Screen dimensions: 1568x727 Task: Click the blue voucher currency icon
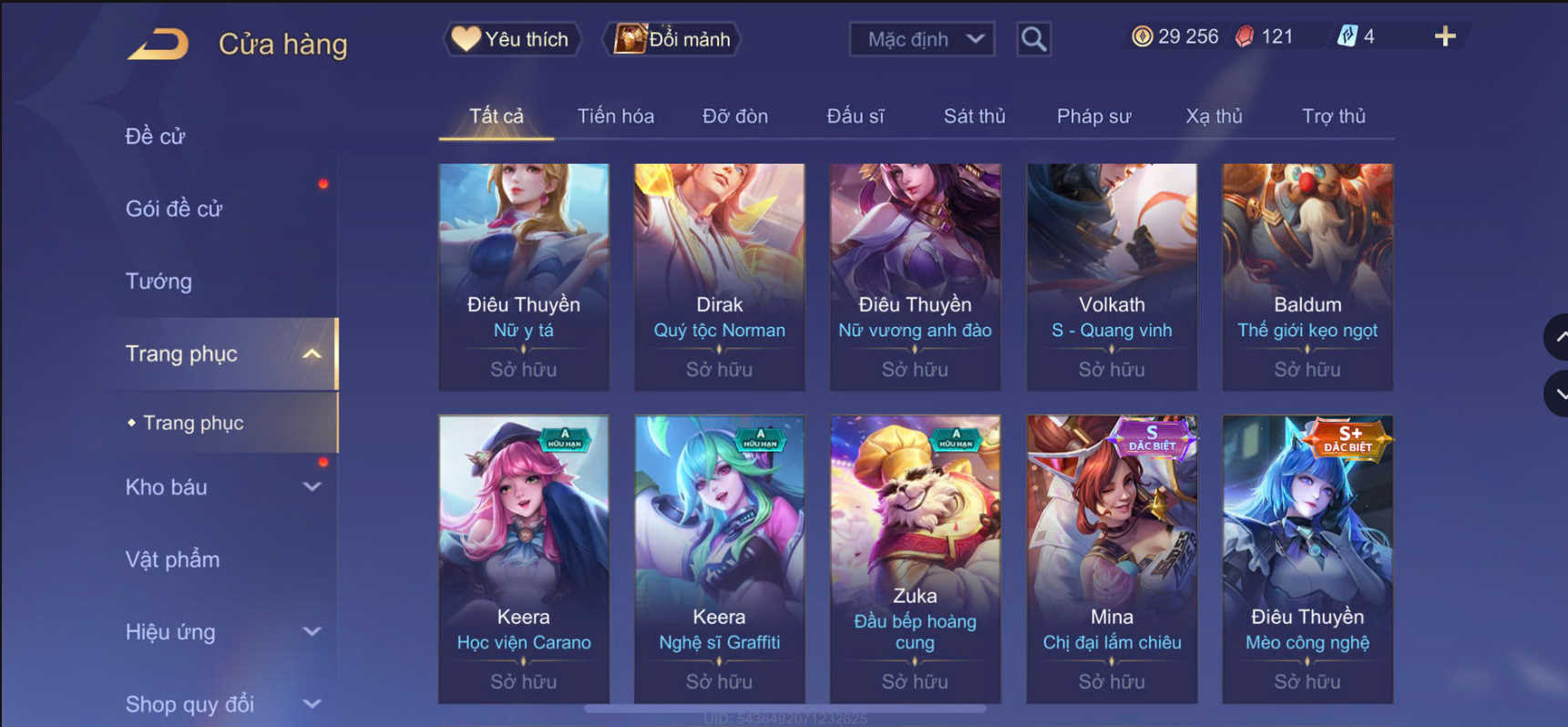1347,36
